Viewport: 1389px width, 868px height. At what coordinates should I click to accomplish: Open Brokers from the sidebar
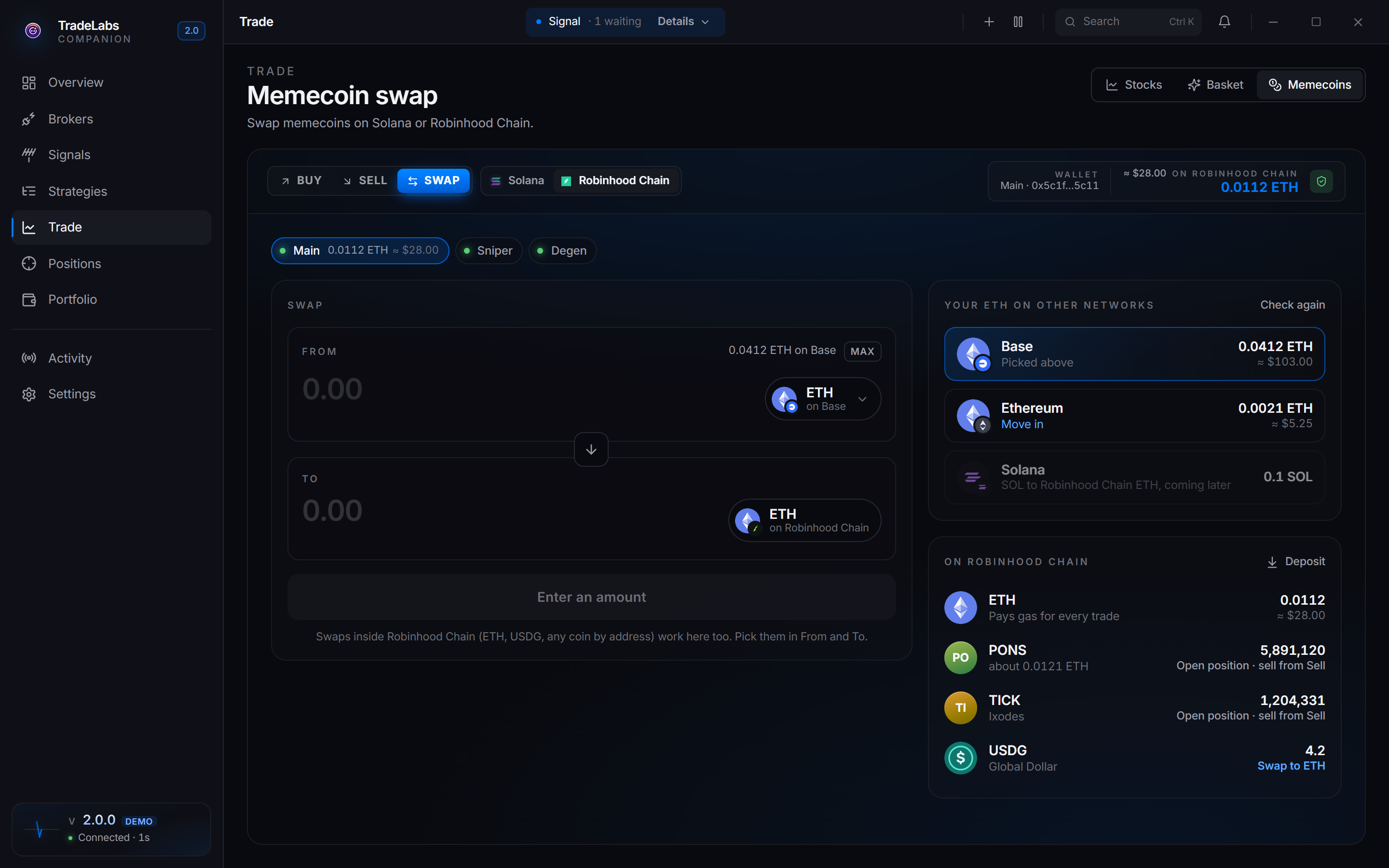point(111,119)
